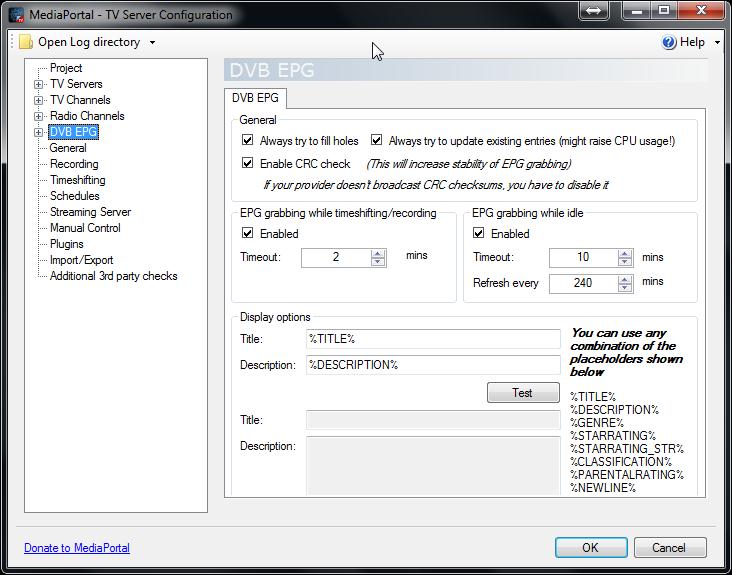Click the idle Timeout number field

pyautogui.click(x=584, y=258)
